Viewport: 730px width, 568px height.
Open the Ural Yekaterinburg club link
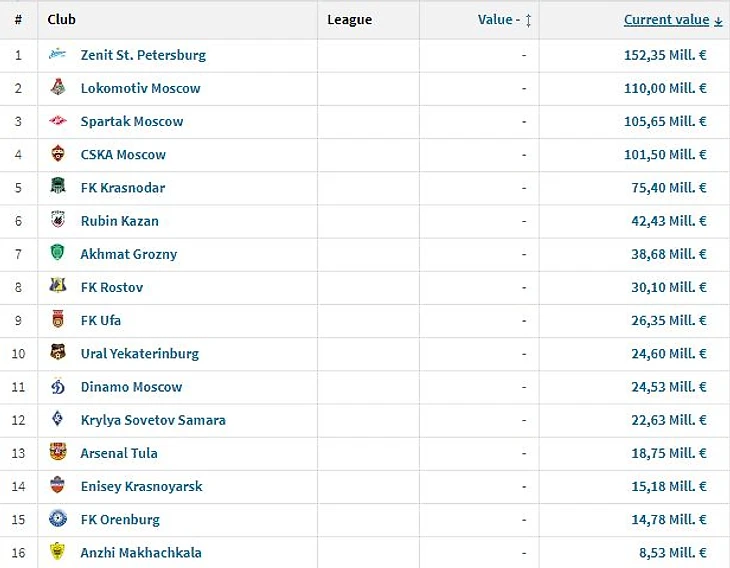[x=139, y=353]
